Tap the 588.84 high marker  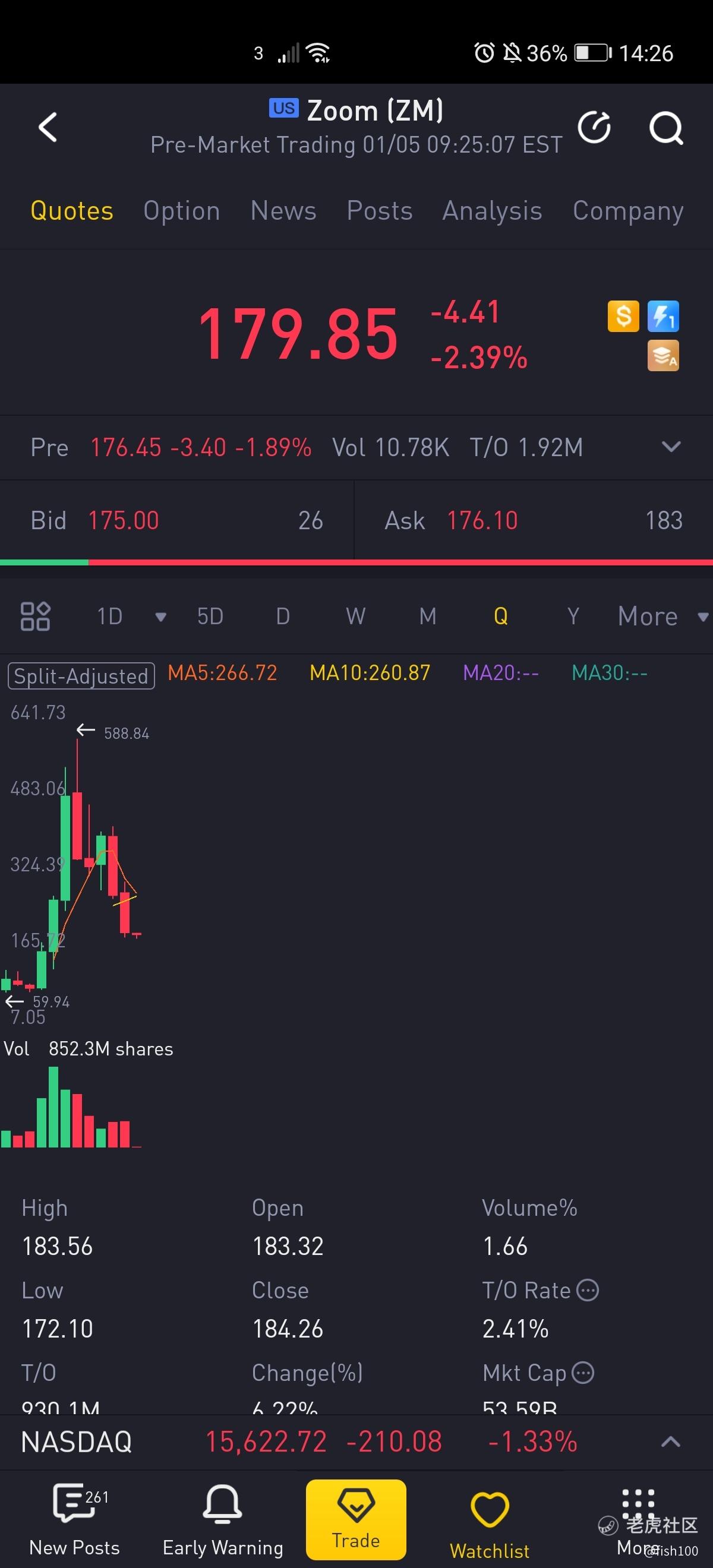[x=126, y=733]
